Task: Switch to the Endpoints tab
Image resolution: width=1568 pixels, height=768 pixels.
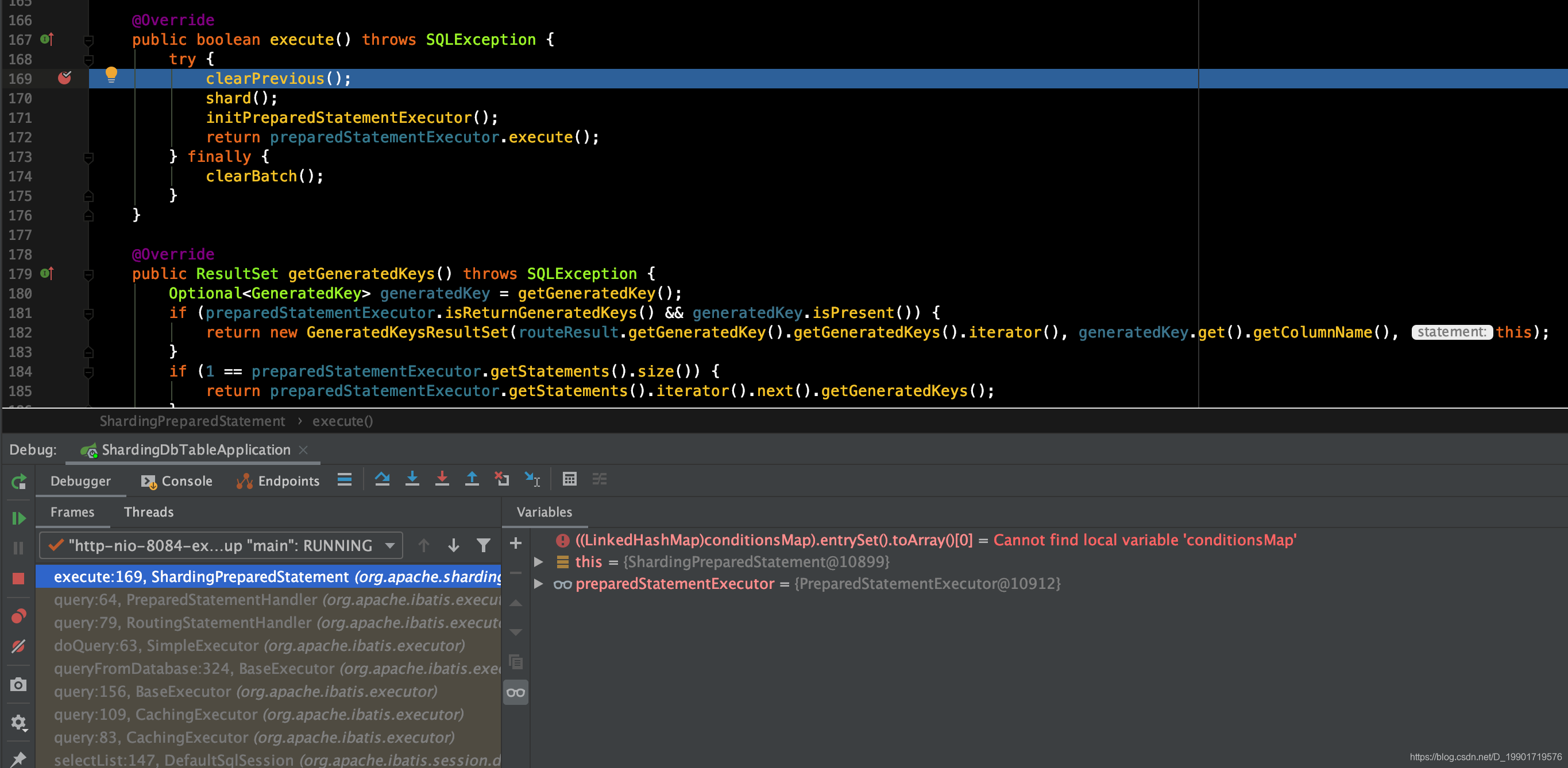Action: [278, 481]
